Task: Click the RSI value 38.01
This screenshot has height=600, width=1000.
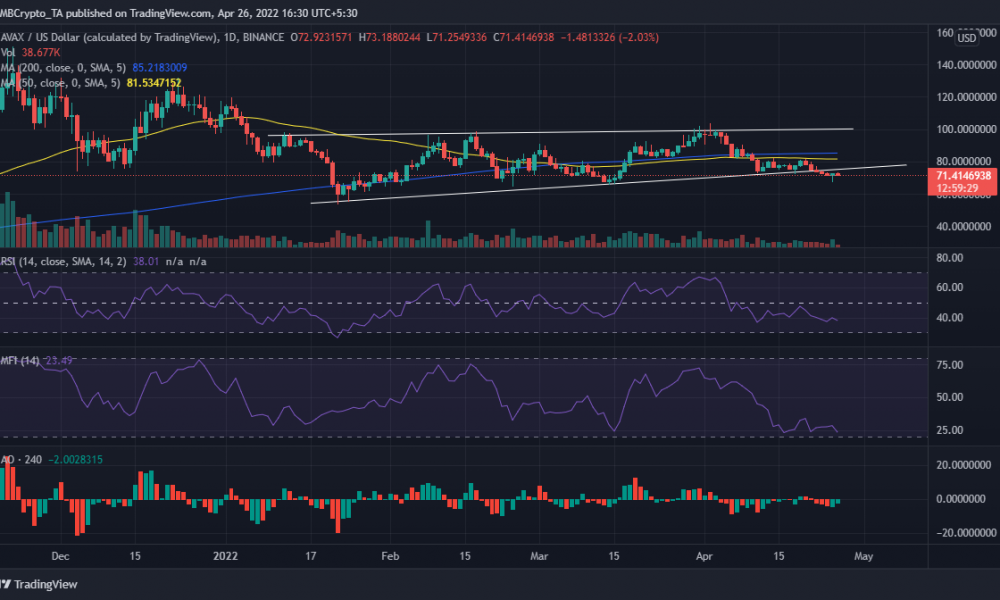Action: coord(146,261)
